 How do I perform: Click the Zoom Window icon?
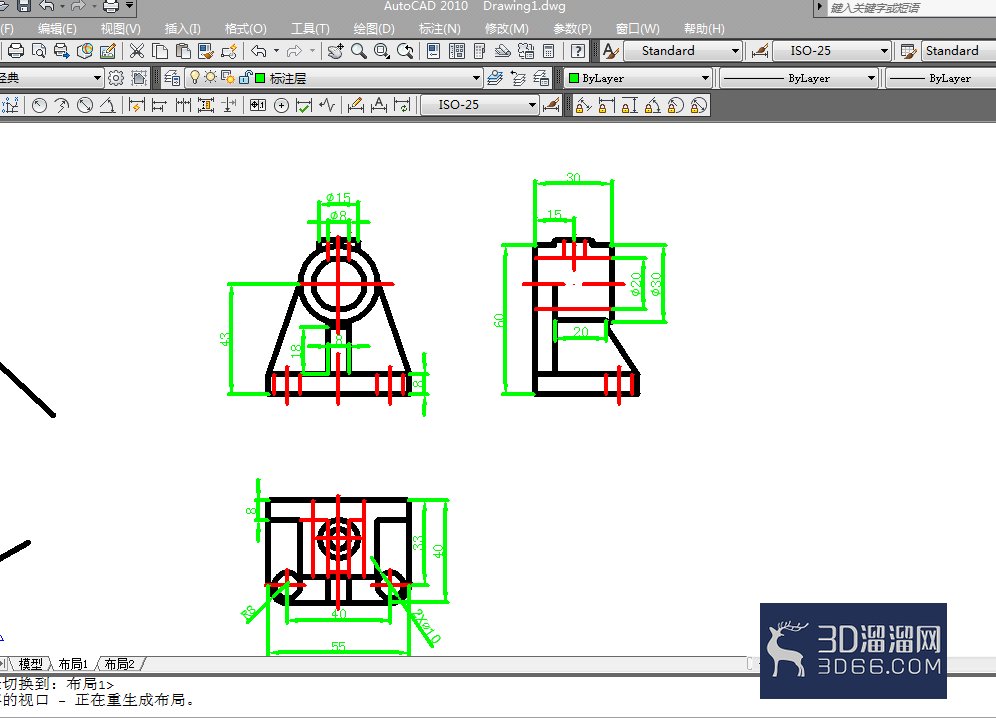point(382,51)
